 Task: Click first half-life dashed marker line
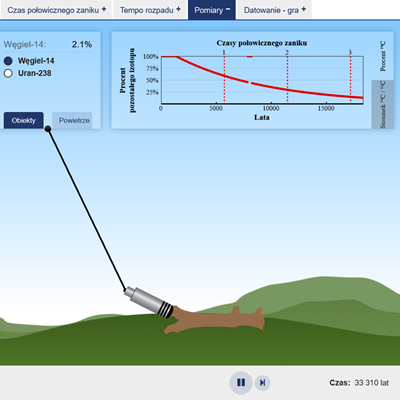[x=224, y=79]
